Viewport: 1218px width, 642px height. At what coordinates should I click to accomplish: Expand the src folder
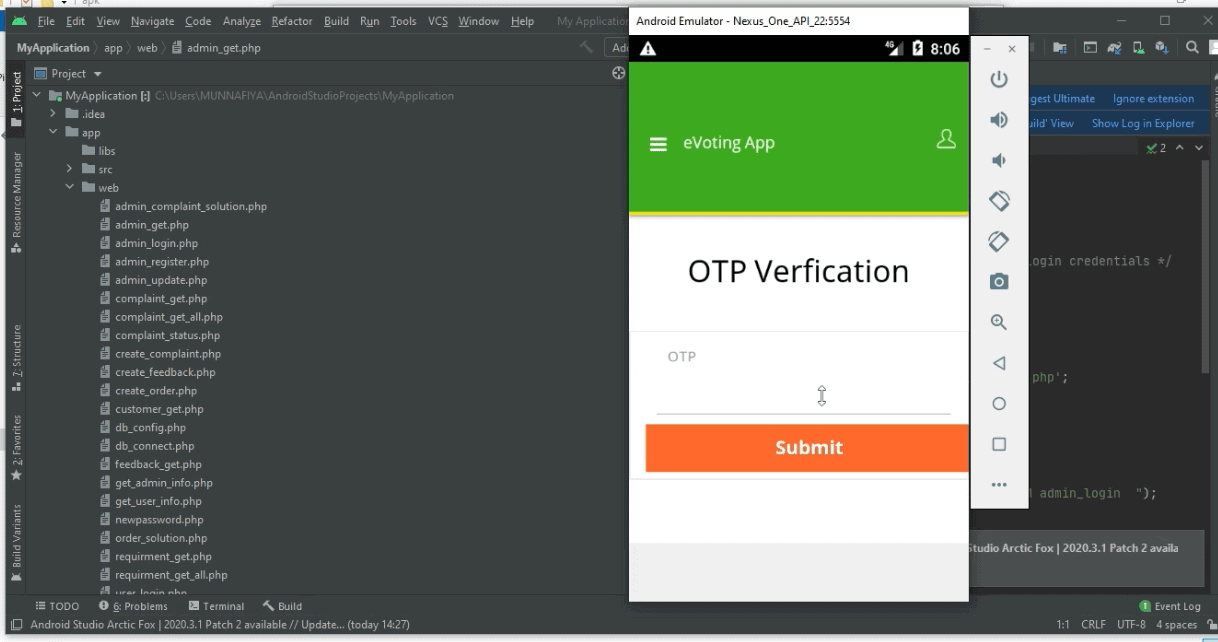click(x=70, y=170)
